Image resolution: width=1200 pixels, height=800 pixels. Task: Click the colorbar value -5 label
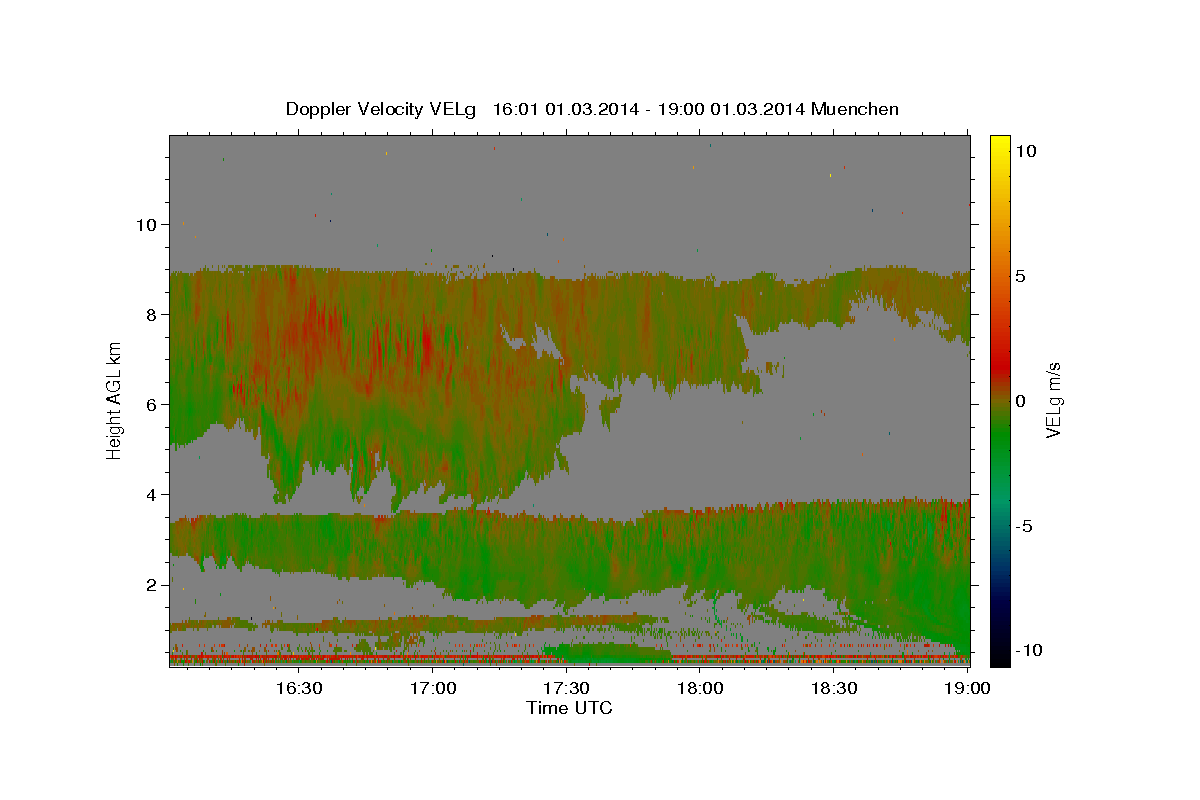(1024, 526)
